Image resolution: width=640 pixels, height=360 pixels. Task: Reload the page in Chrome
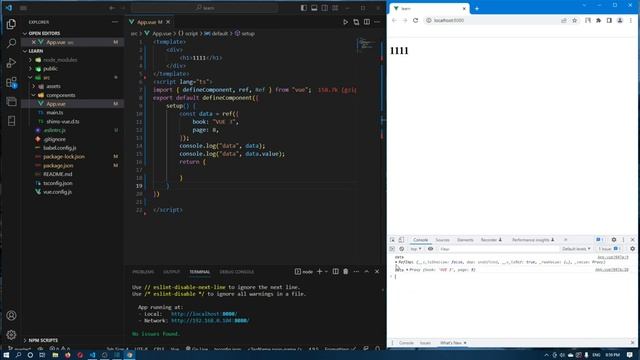click(x=416, y=20)
